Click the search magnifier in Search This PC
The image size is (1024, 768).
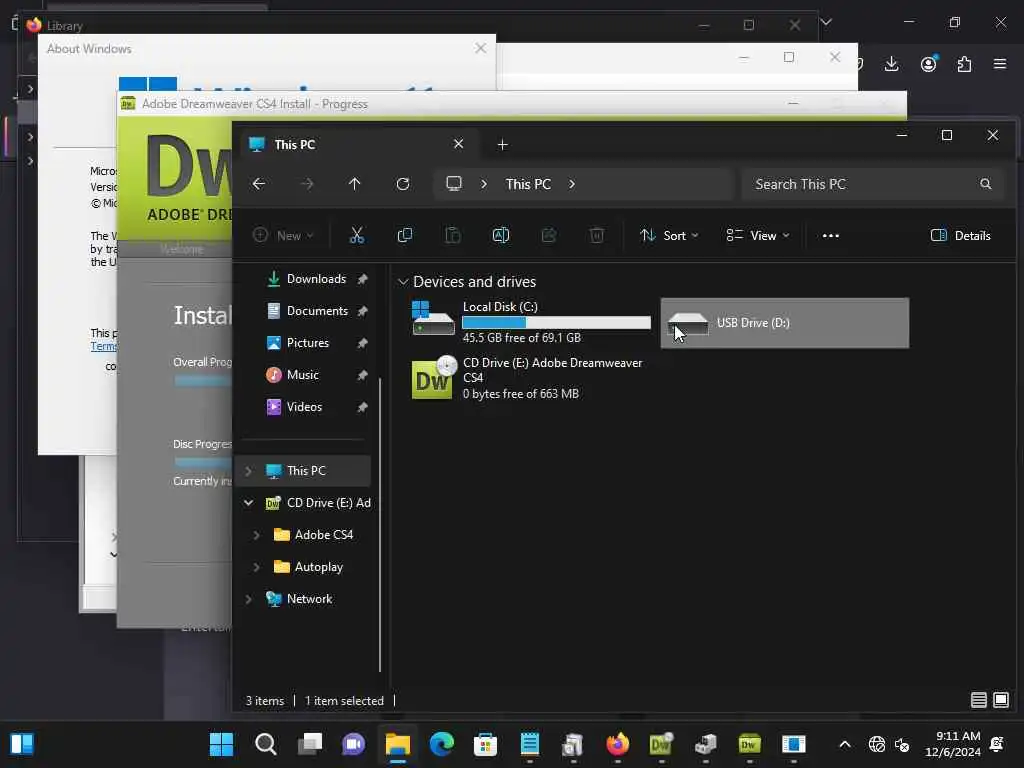985,184
